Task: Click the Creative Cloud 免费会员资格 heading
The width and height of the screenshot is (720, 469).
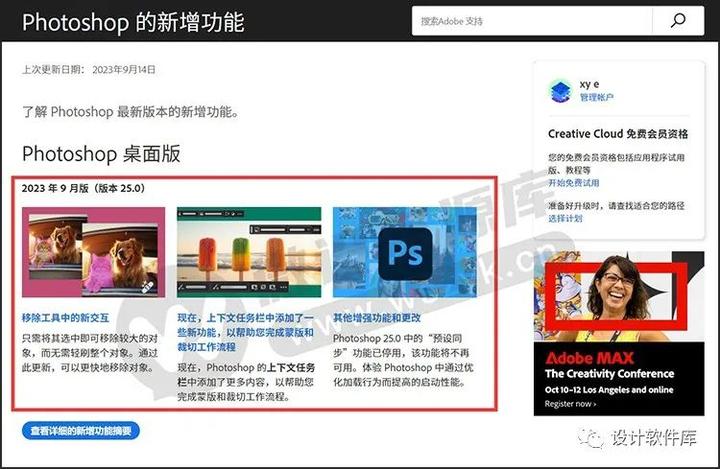Action: 618,134
